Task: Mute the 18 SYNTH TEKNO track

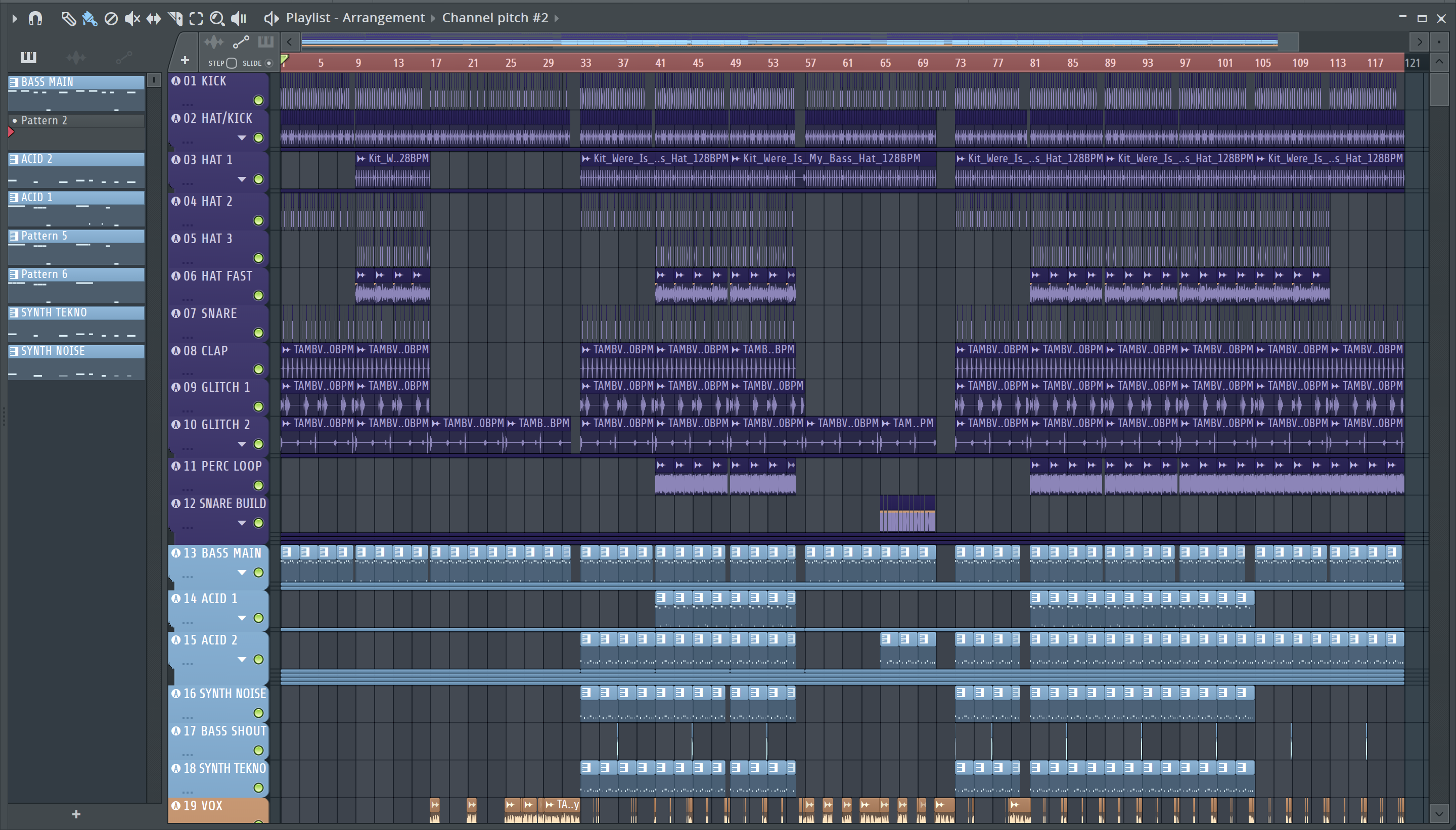Action: (258, 788)
